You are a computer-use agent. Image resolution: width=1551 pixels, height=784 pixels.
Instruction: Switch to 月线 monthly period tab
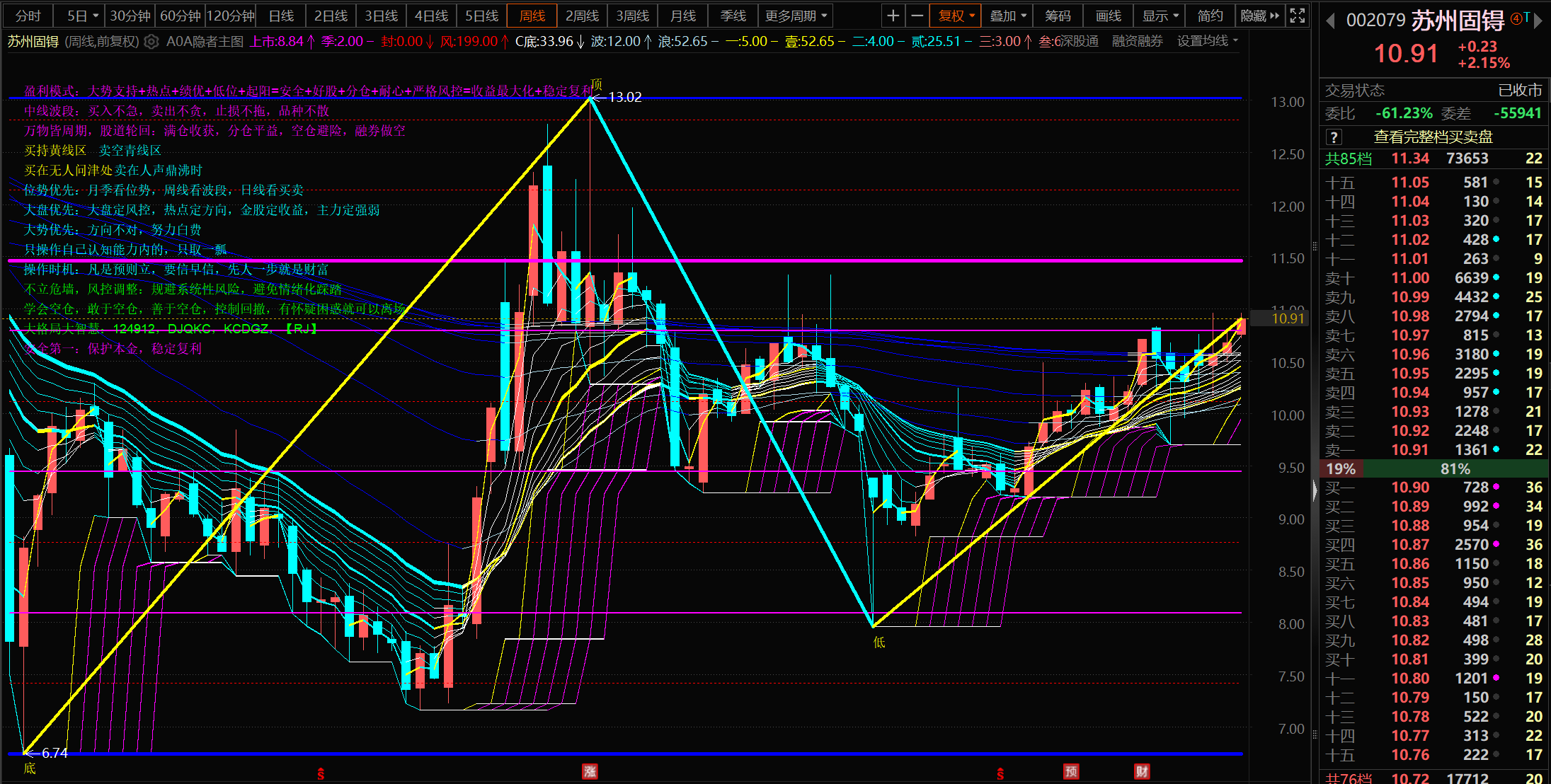click(683, 16)
